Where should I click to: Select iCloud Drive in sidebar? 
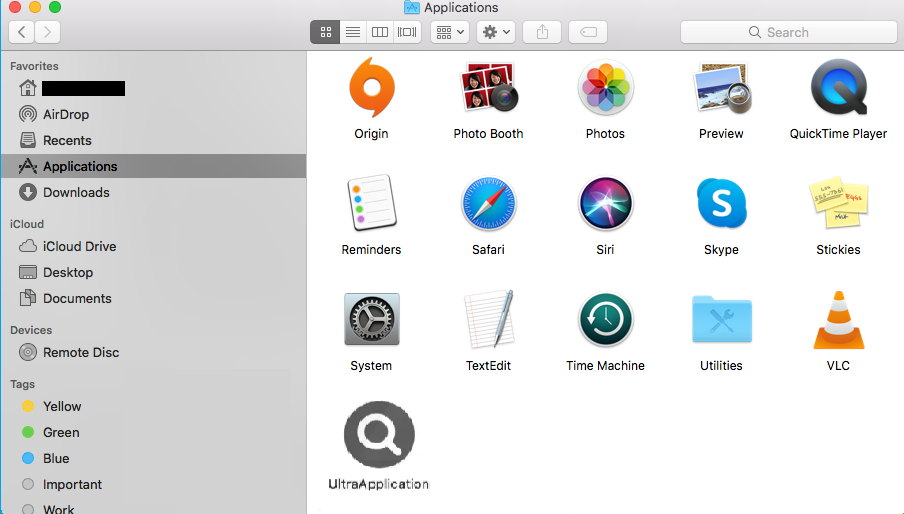point(79,246)
